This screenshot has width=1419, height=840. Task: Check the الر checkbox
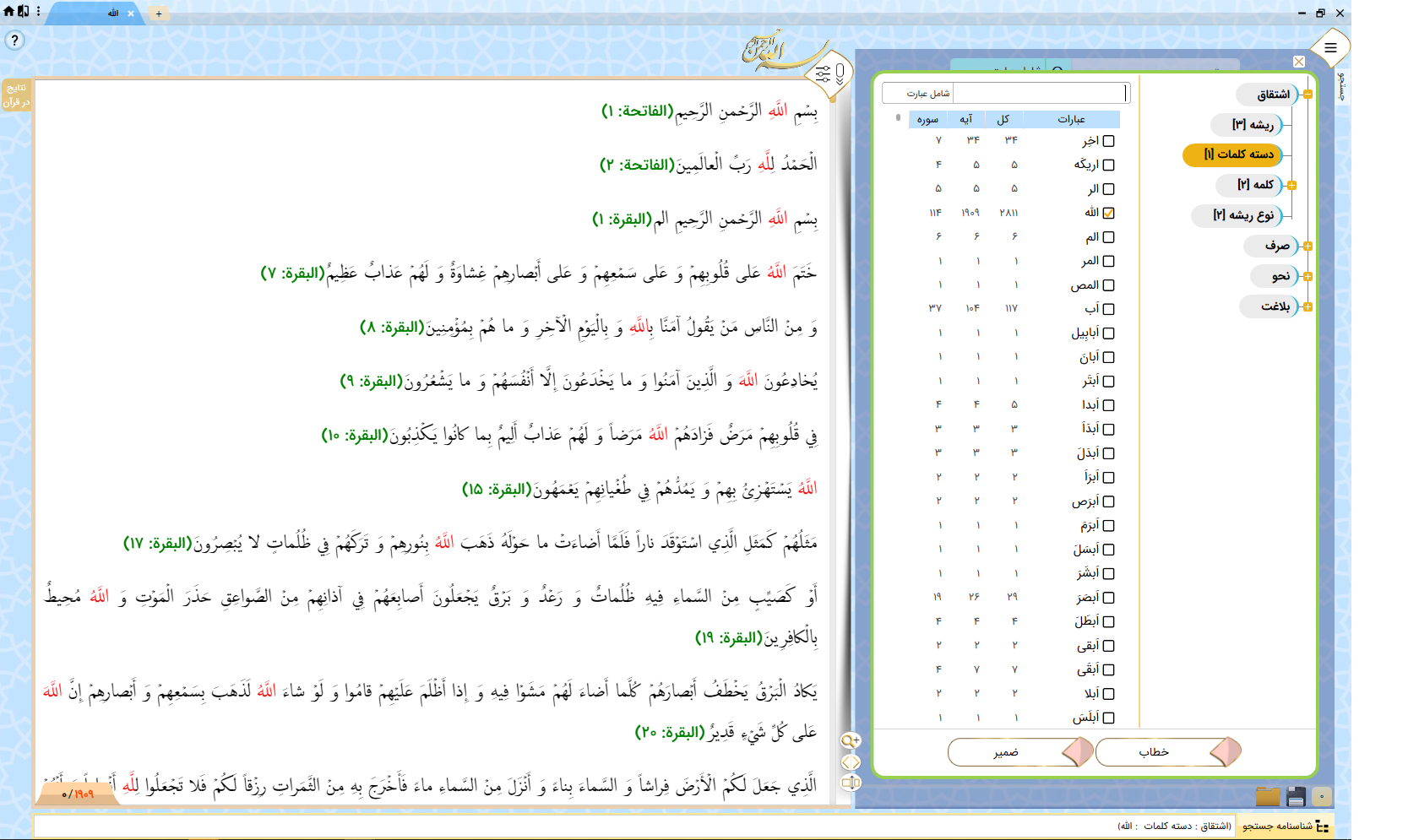point(1109,189)
